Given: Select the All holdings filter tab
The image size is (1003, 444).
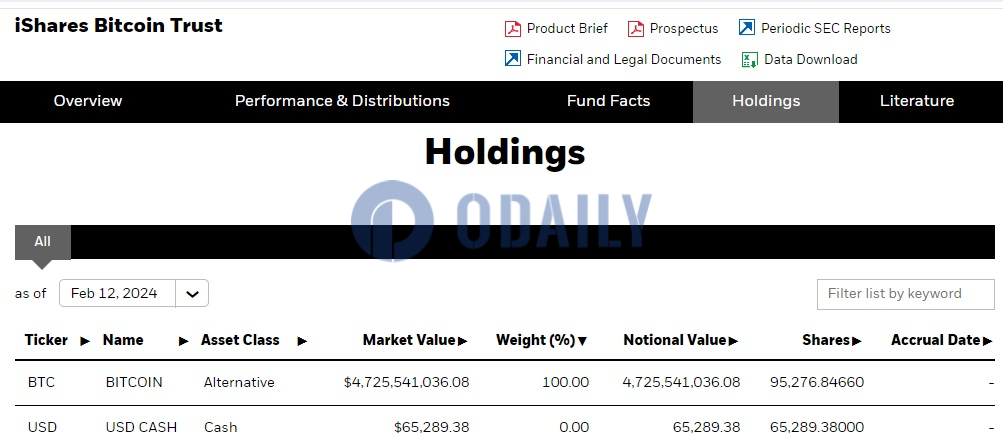Looking at the screenshot, I should 42,242.
